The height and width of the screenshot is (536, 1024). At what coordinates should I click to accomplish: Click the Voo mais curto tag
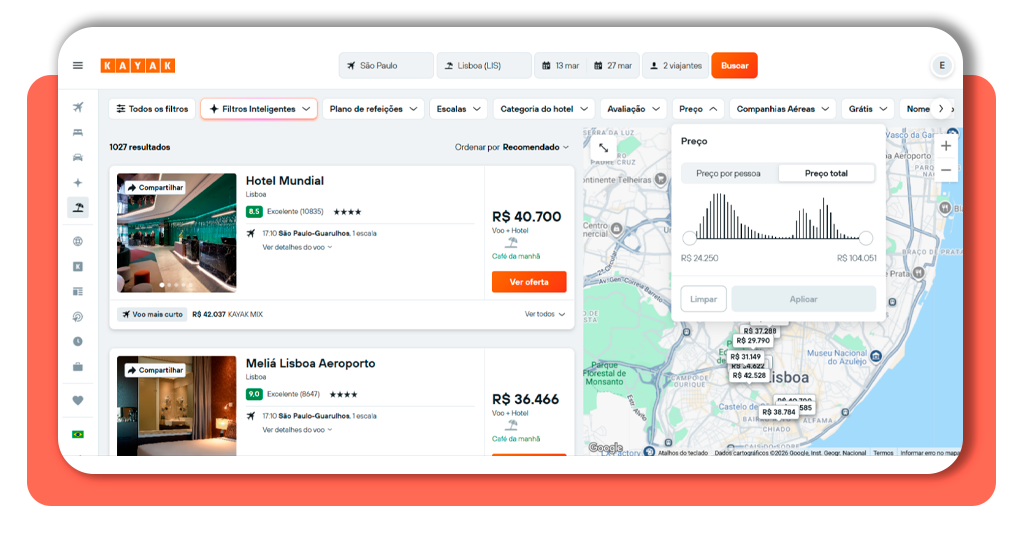[x=153, y=314]
